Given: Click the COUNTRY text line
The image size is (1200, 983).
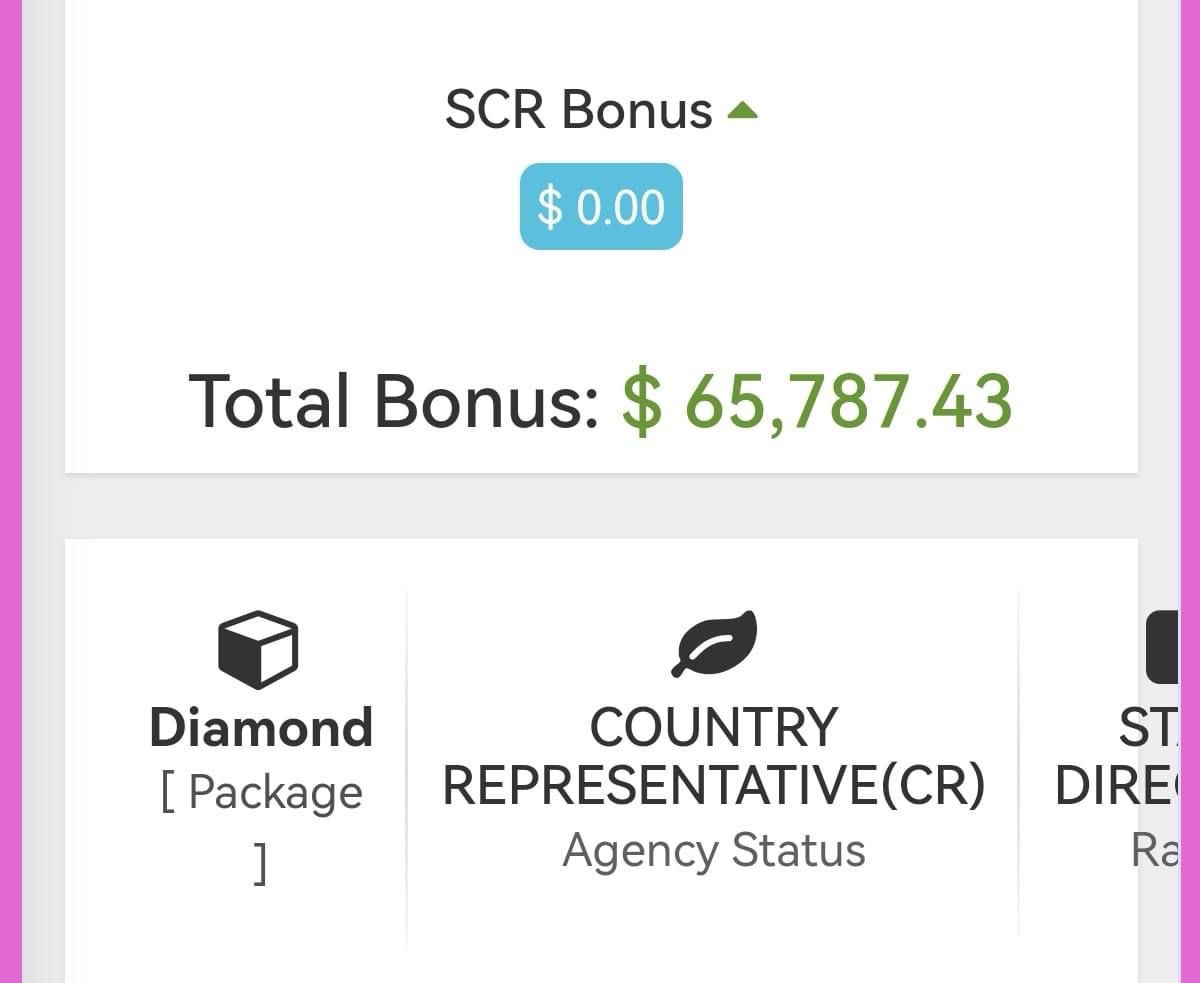Looking at the screenshot, I should (713, 727).
